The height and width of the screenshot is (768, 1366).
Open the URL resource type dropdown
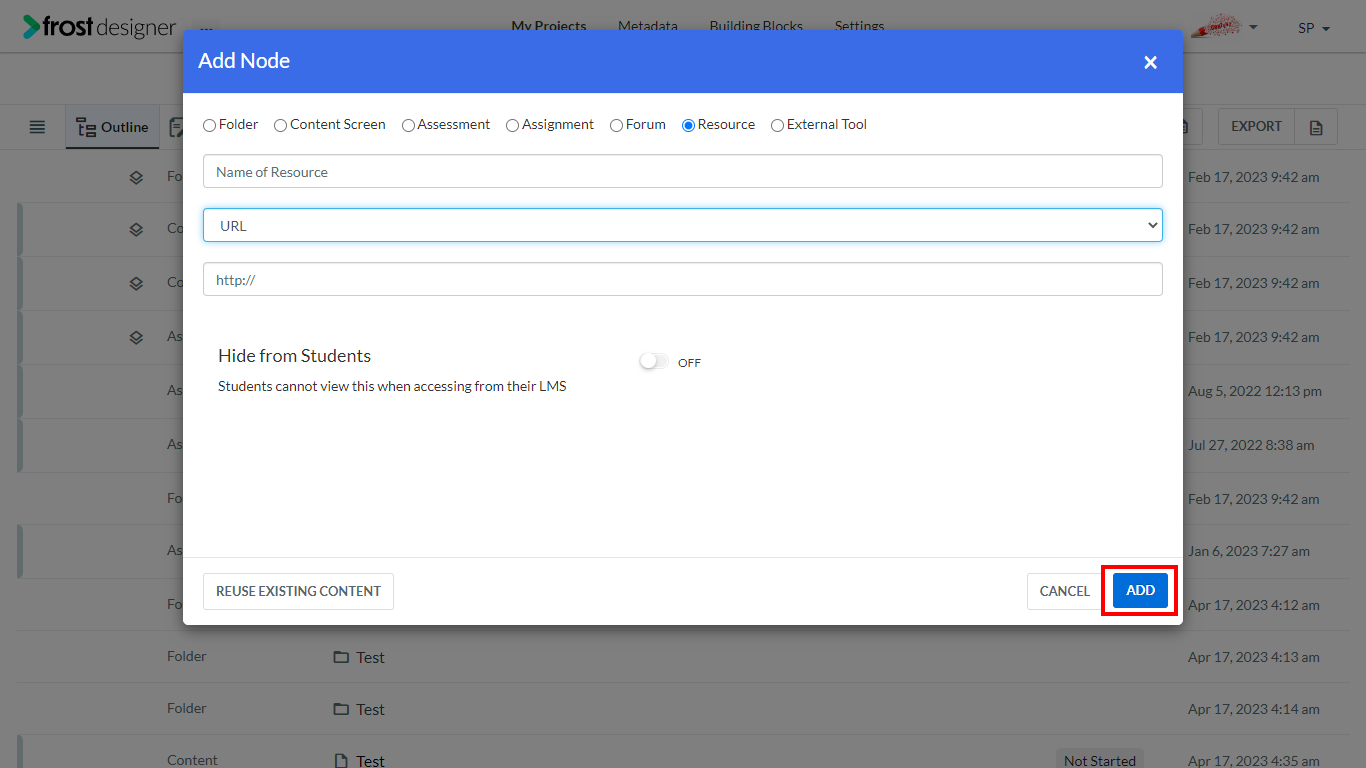pyautogui.click(x=682, y=225)
